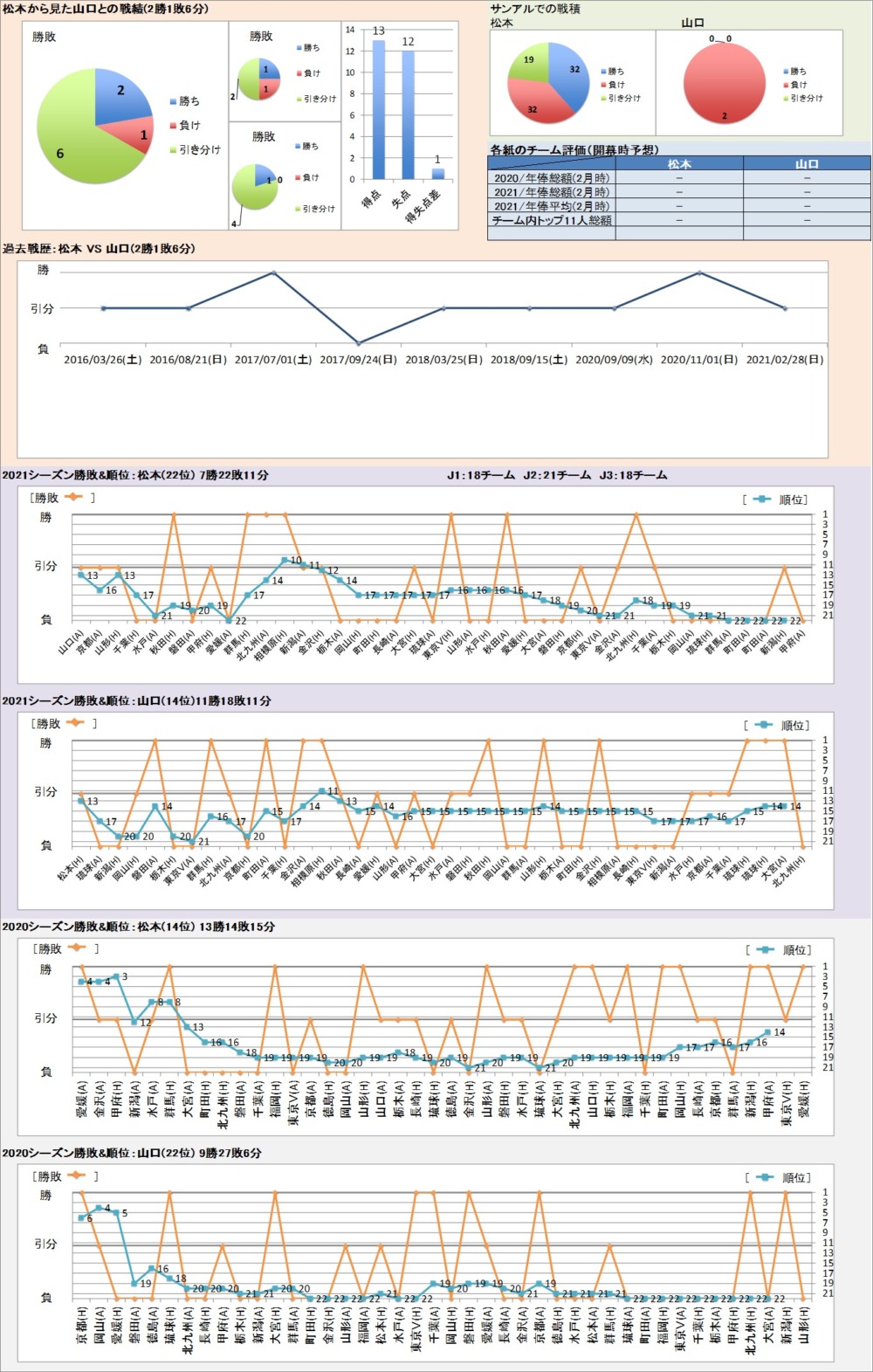Click teal 順位 legend marker in 2020 松本 chart
Image resolution: width=873 pixels, height=1372 pixels.
766,949
